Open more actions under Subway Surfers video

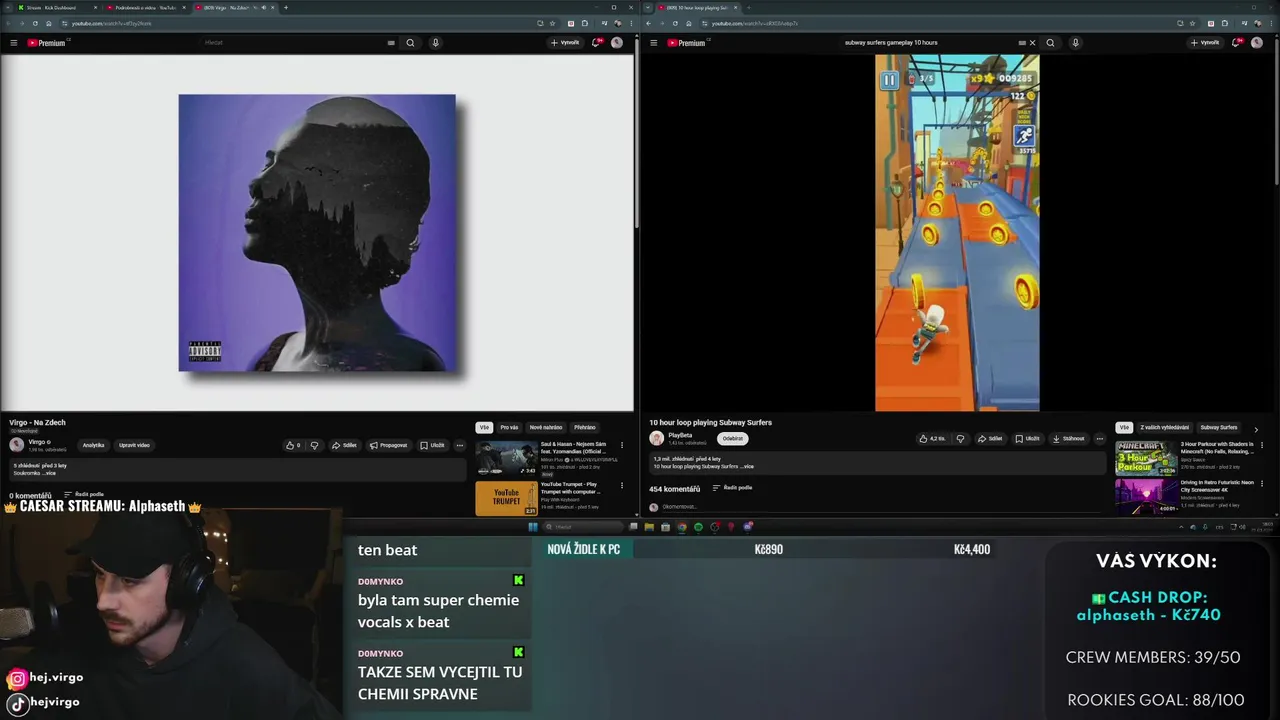point(1100,438)
